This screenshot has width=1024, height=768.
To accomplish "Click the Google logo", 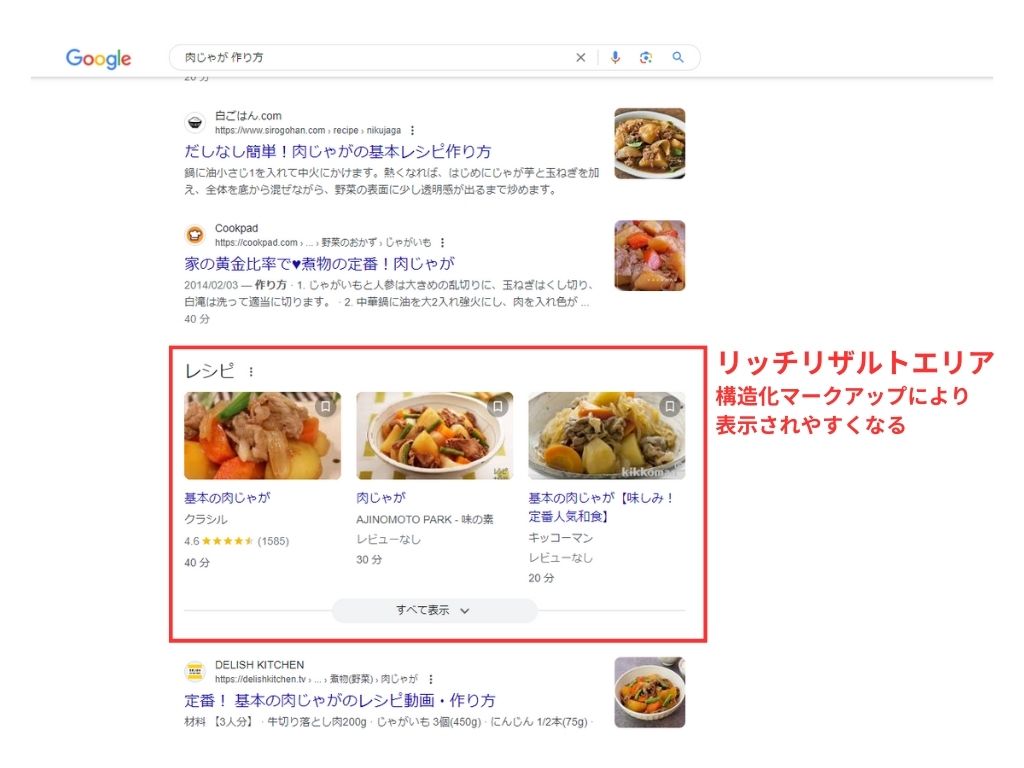I will [97, 58].
